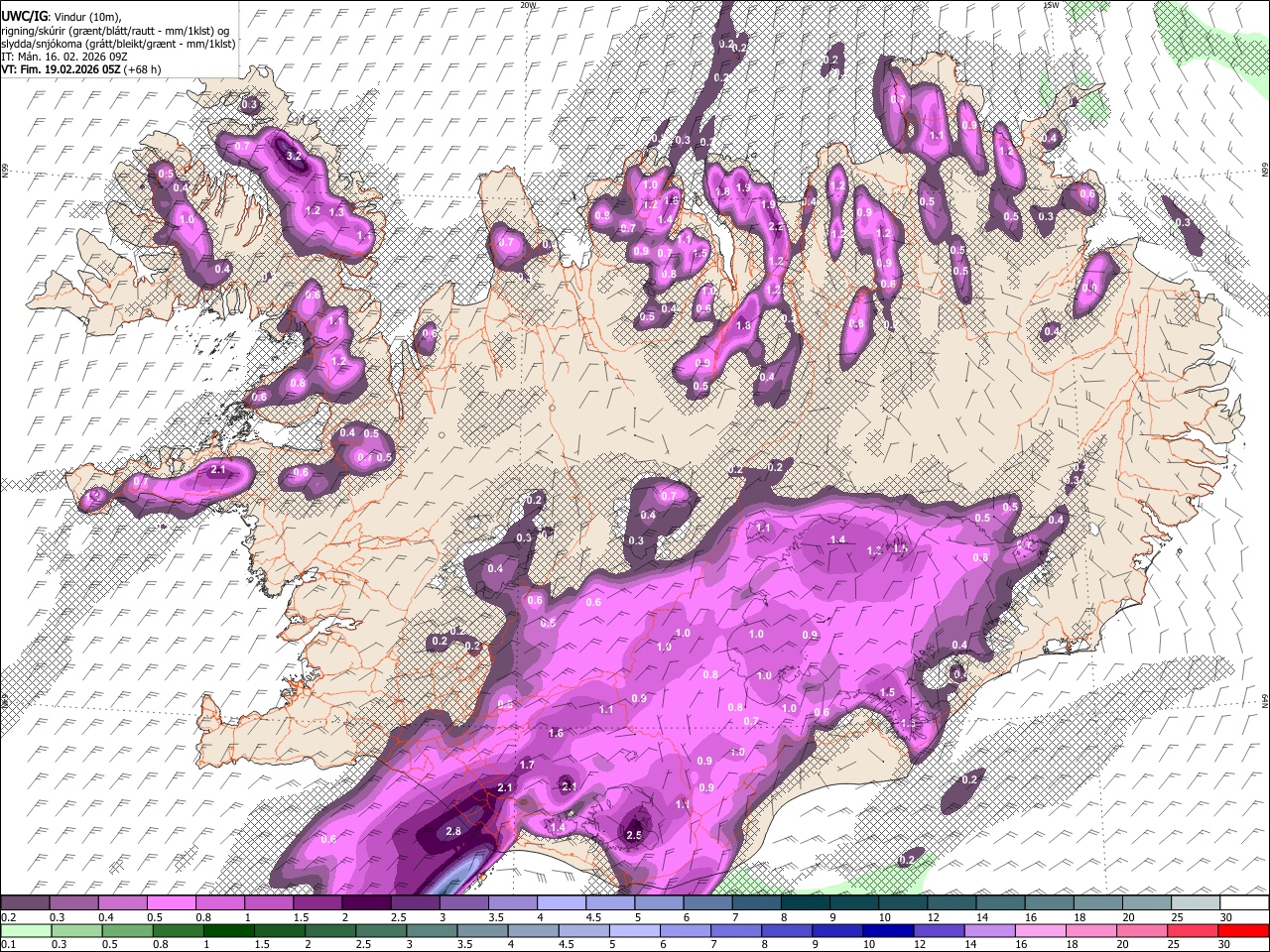Click the '20W' longitude label

pyautogui.click(x=528, y=5)
